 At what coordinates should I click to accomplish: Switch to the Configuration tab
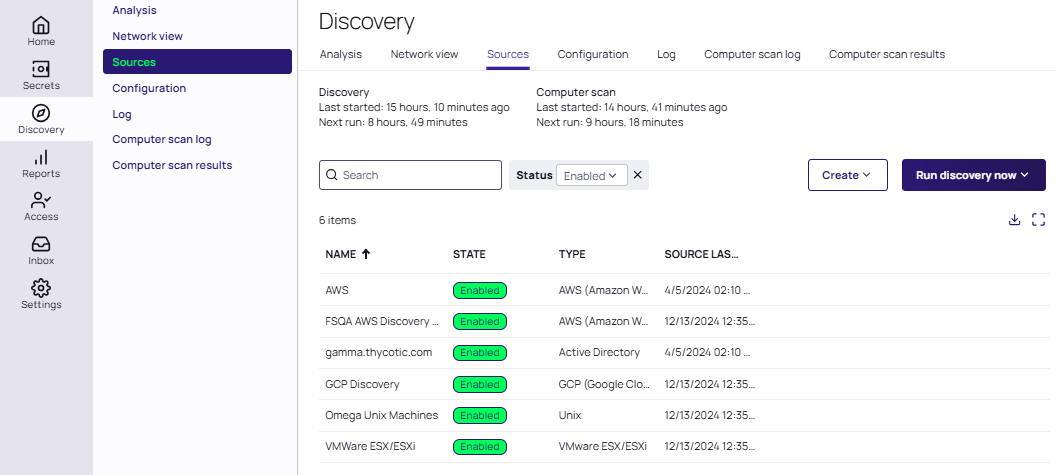pos(592,54)
